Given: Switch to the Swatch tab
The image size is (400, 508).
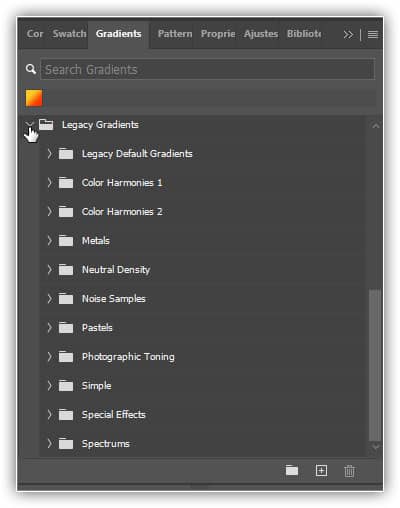Looking at the screenshot, I should click(x=69, y=34).
